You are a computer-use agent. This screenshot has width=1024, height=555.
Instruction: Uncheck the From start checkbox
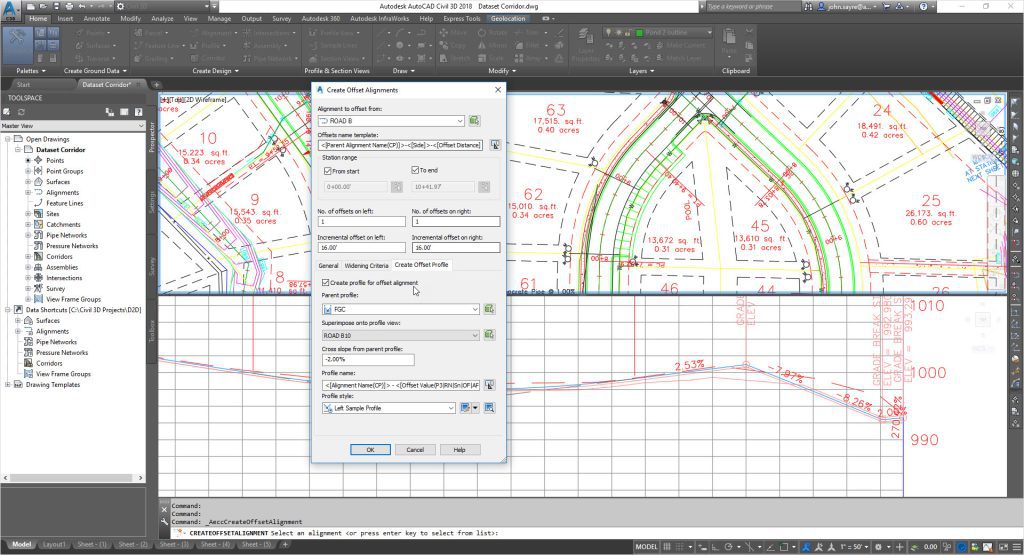329,170
